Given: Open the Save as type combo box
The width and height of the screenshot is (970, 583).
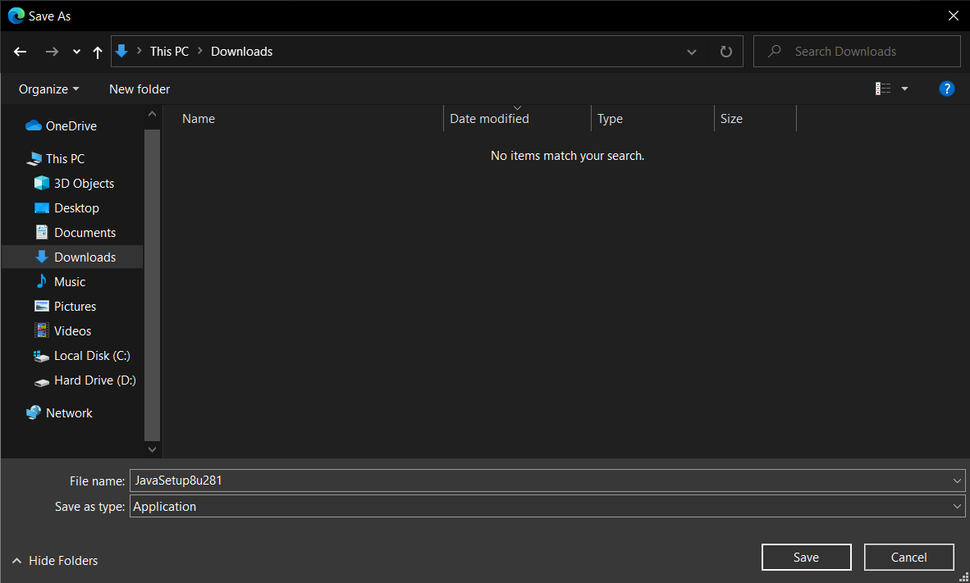Looking at the screenshot, I should coord(547,506).
